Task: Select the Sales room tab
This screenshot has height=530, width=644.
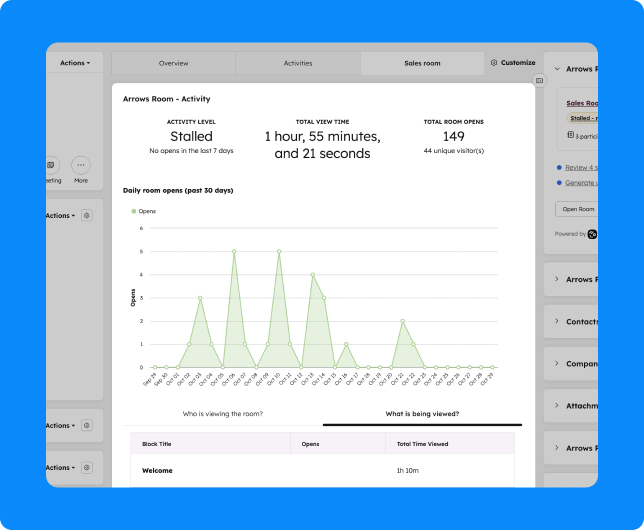Action: click(422, 63)
